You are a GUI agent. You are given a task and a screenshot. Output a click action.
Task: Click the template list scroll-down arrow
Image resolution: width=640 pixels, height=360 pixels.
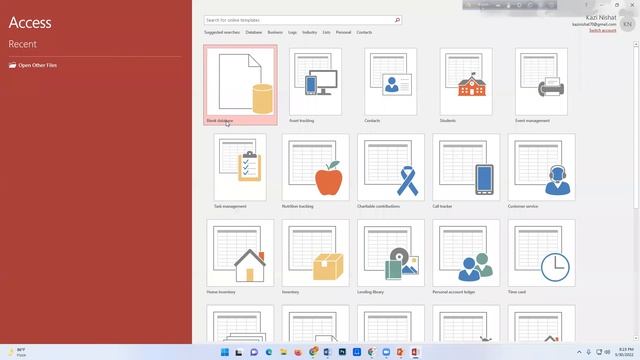tap(636, 338)
